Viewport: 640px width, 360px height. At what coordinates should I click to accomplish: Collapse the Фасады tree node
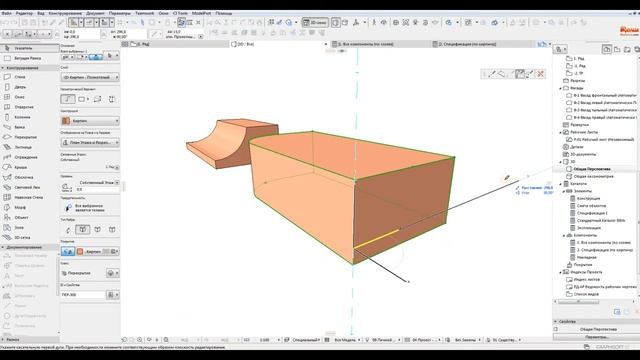[560, 88]
